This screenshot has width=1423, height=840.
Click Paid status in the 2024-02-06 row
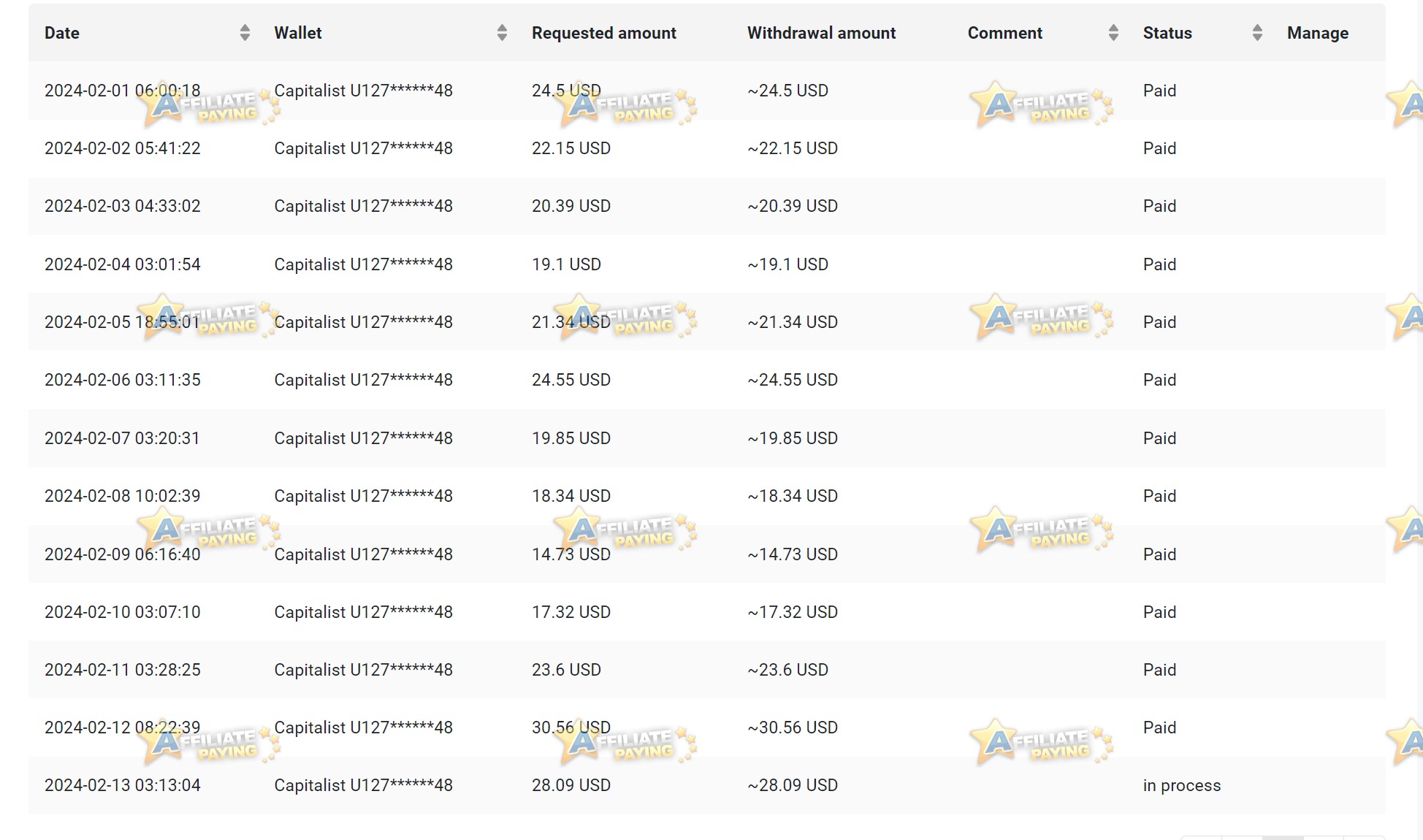pos(1159,380)
